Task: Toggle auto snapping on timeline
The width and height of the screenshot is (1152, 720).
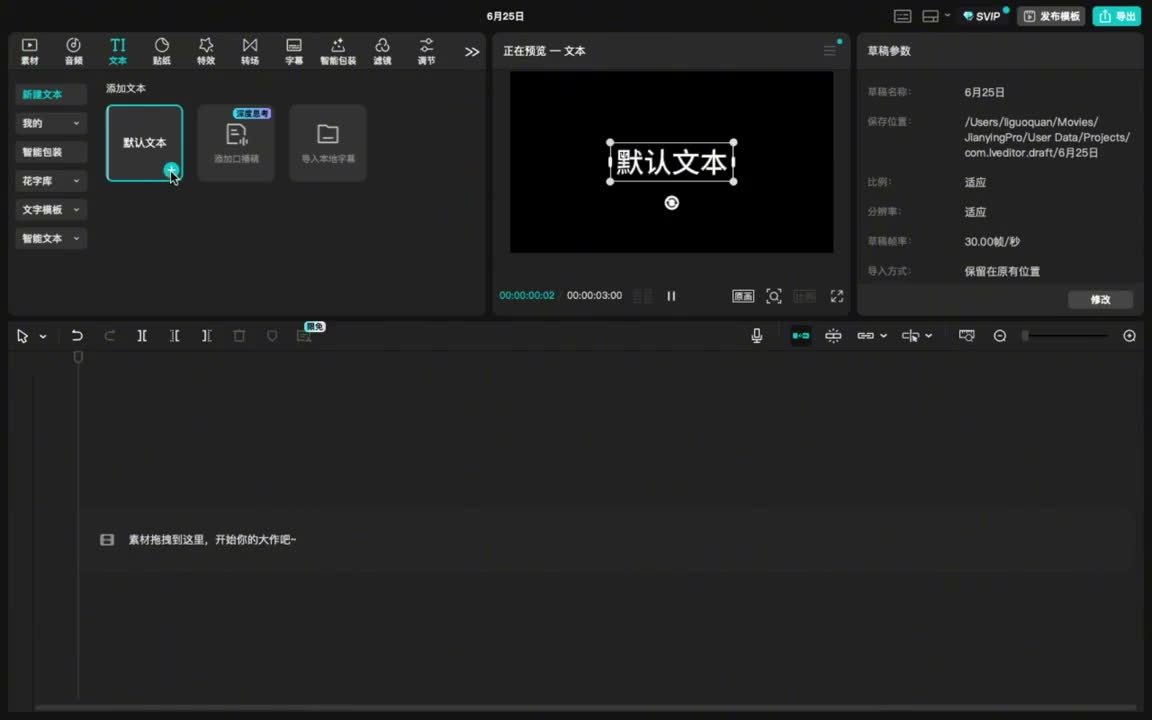Action: [833, 336]
